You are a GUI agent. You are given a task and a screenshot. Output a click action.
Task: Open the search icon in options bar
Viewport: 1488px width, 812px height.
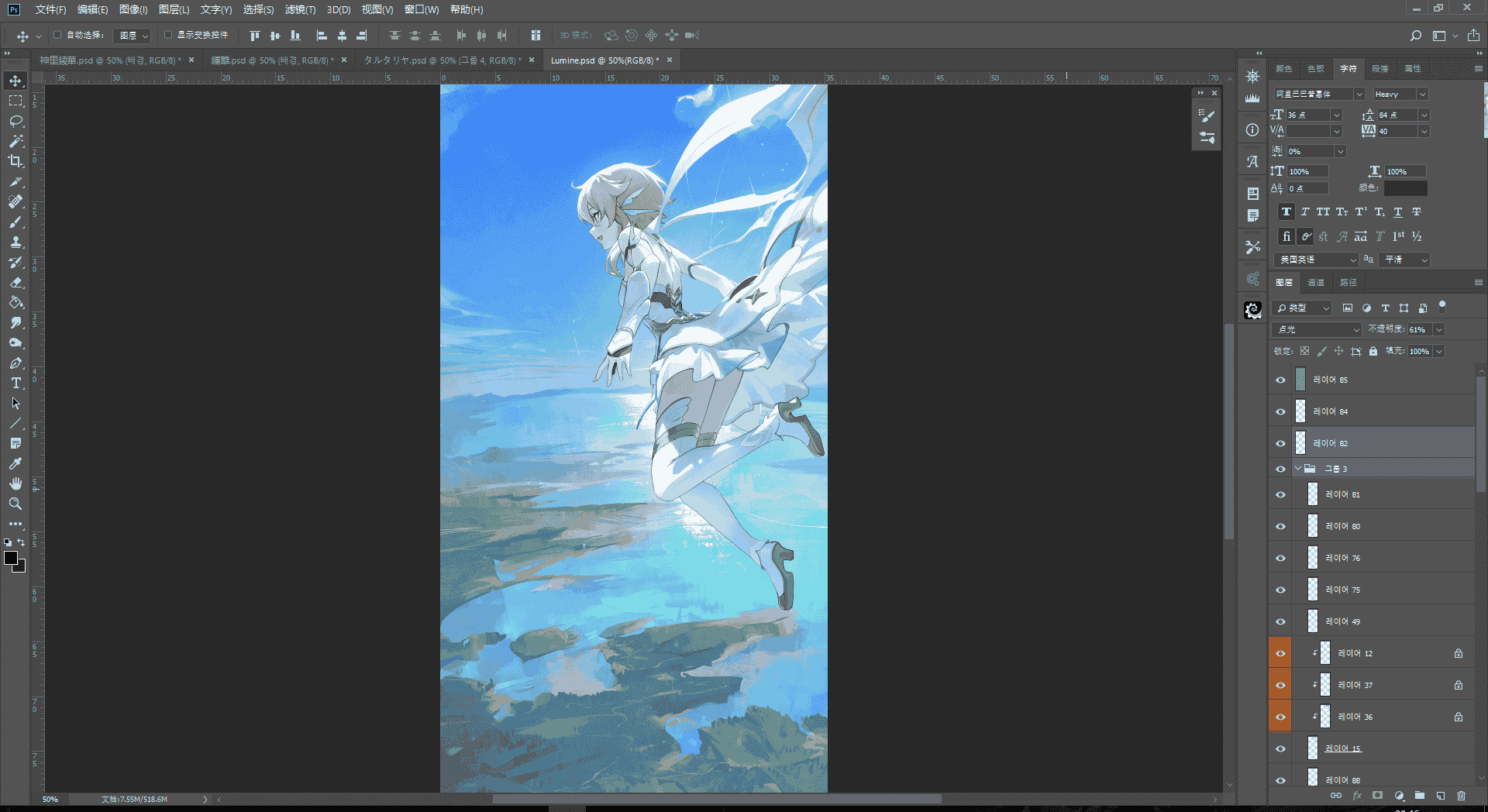[x=1415, y=36]
